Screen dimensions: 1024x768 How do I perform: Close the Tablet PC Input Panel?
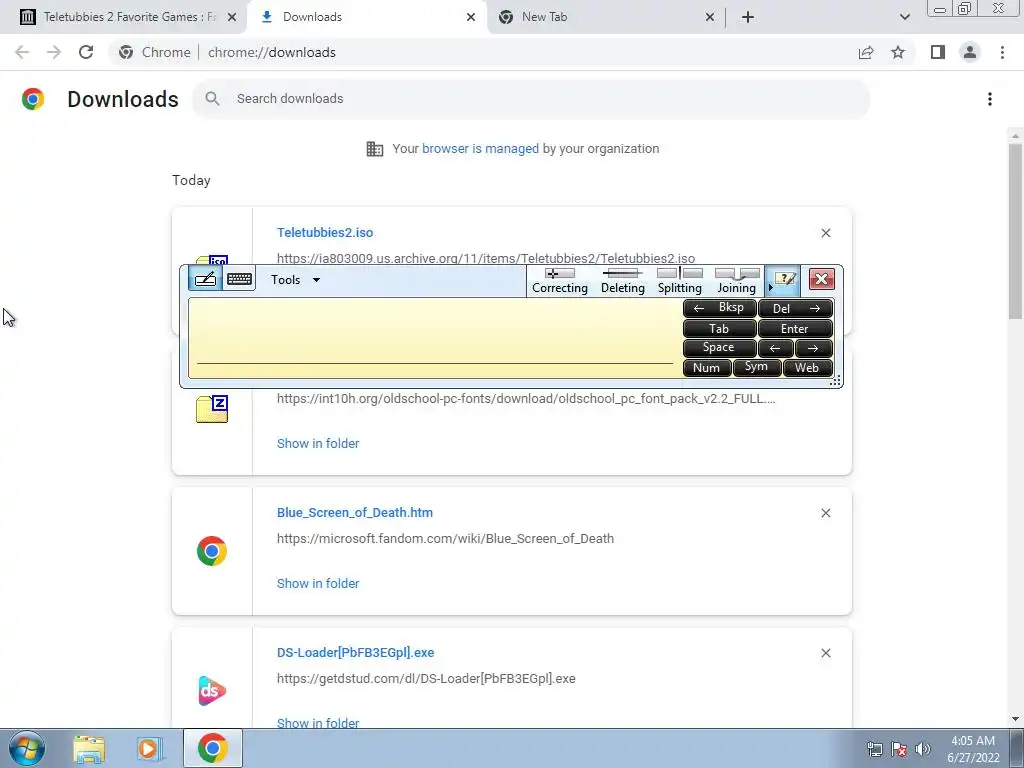(x=822, y=279)
